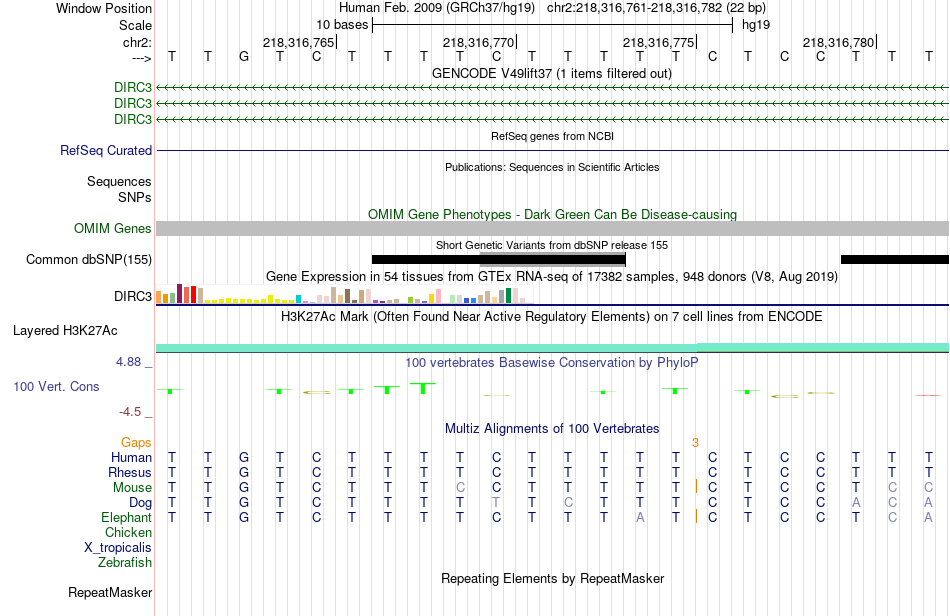The width and height of the screenshot is (950, 616).
Task: Click the orange Gaps label
Action: tap(136, 442)
